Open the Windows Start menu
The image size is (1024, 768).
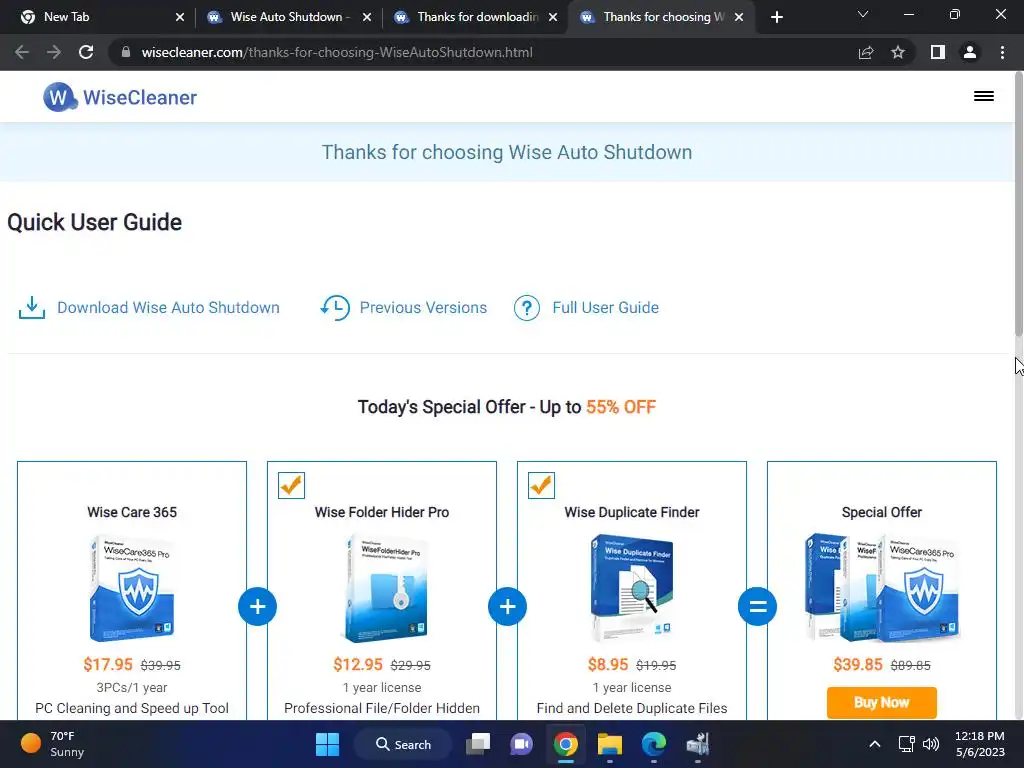(327, 744)
